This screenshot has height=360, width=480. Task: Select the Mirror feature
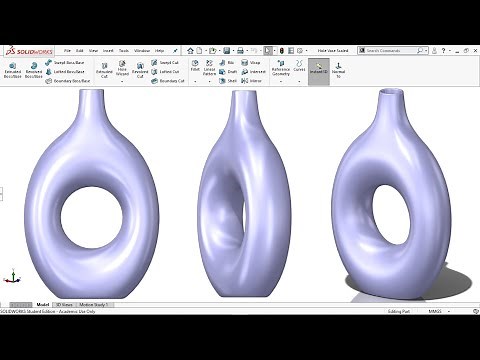pyautogui.click(x=252, y=81)
